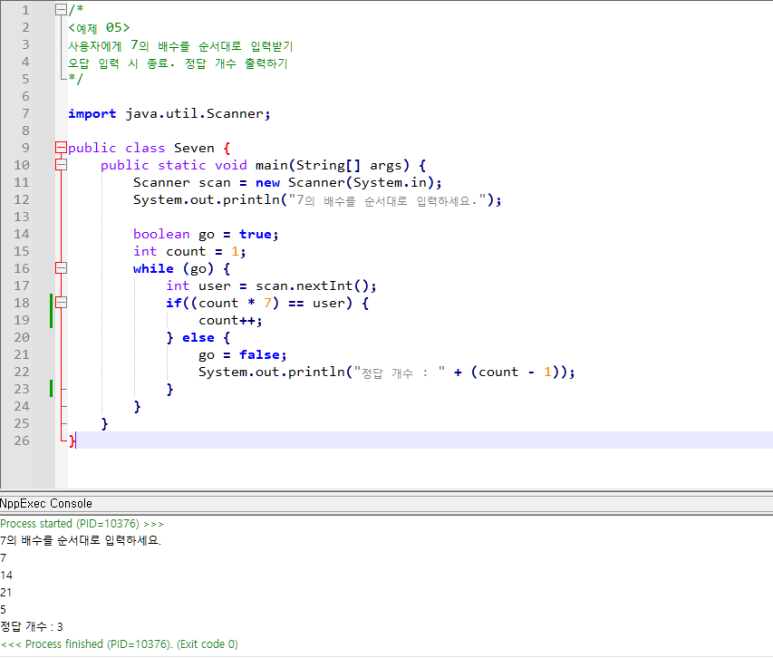Click 'count++;' on line 19

(x=231, y=320)
